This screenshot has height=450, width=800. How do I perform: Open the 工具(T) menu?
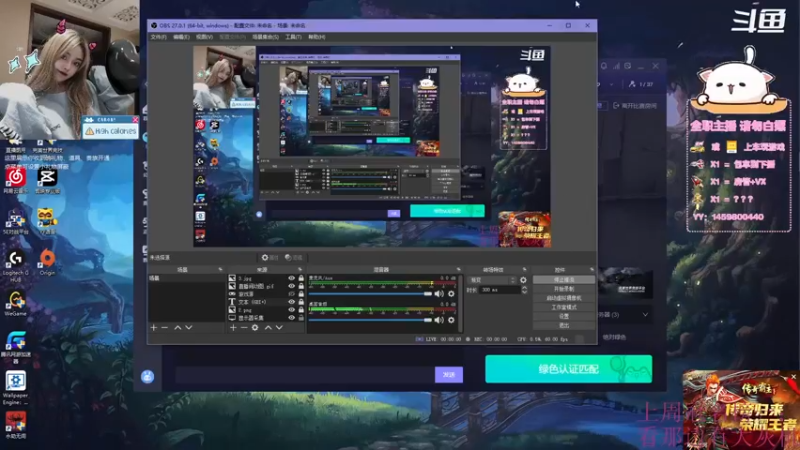(x=293, y=37)
